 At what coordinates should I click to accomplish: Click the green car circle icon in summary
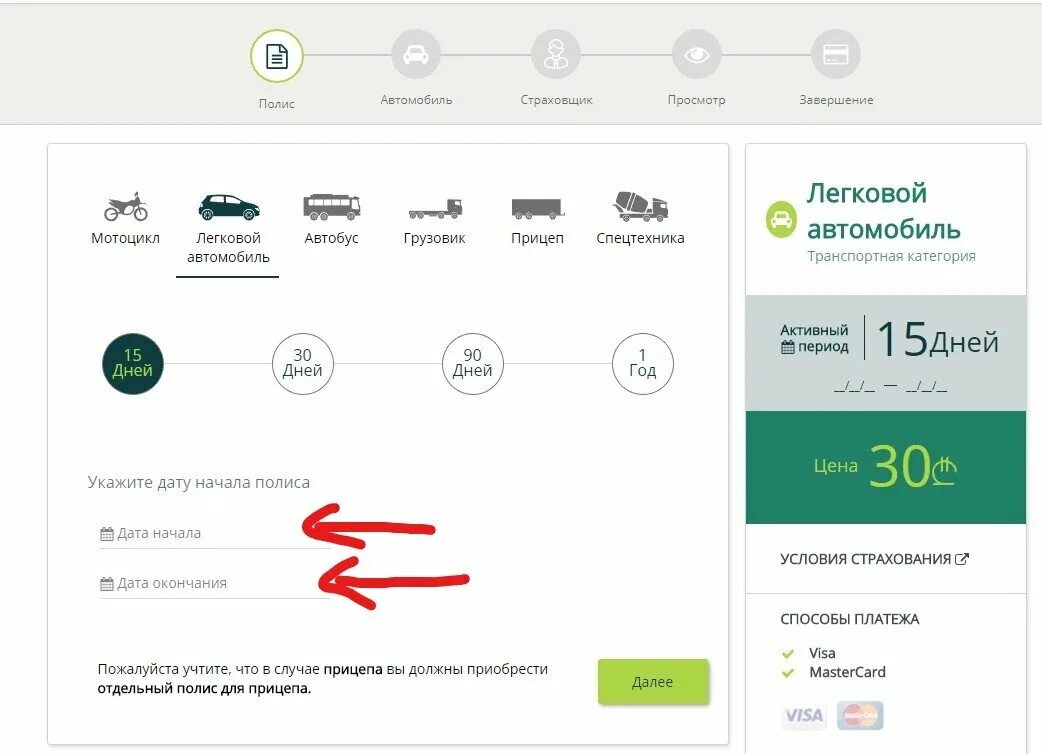[x=781, y=219]
